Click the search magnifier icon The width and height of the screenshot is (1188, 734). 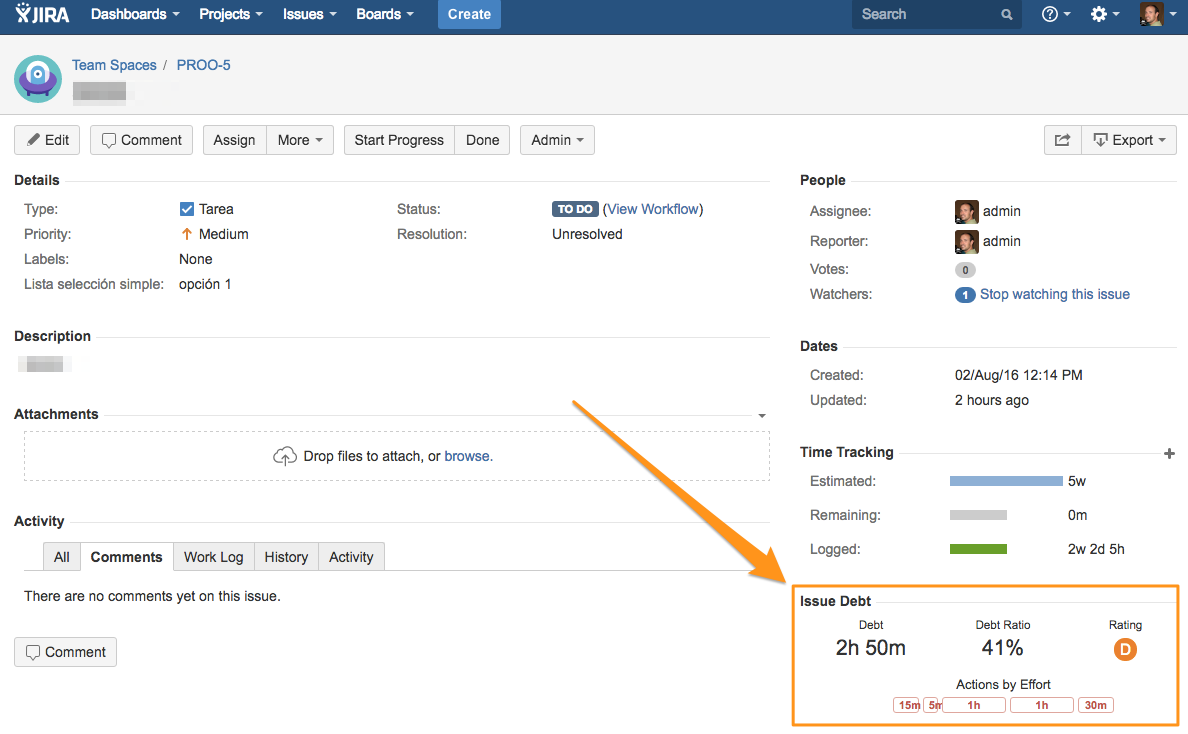[x=1006, y=15]
